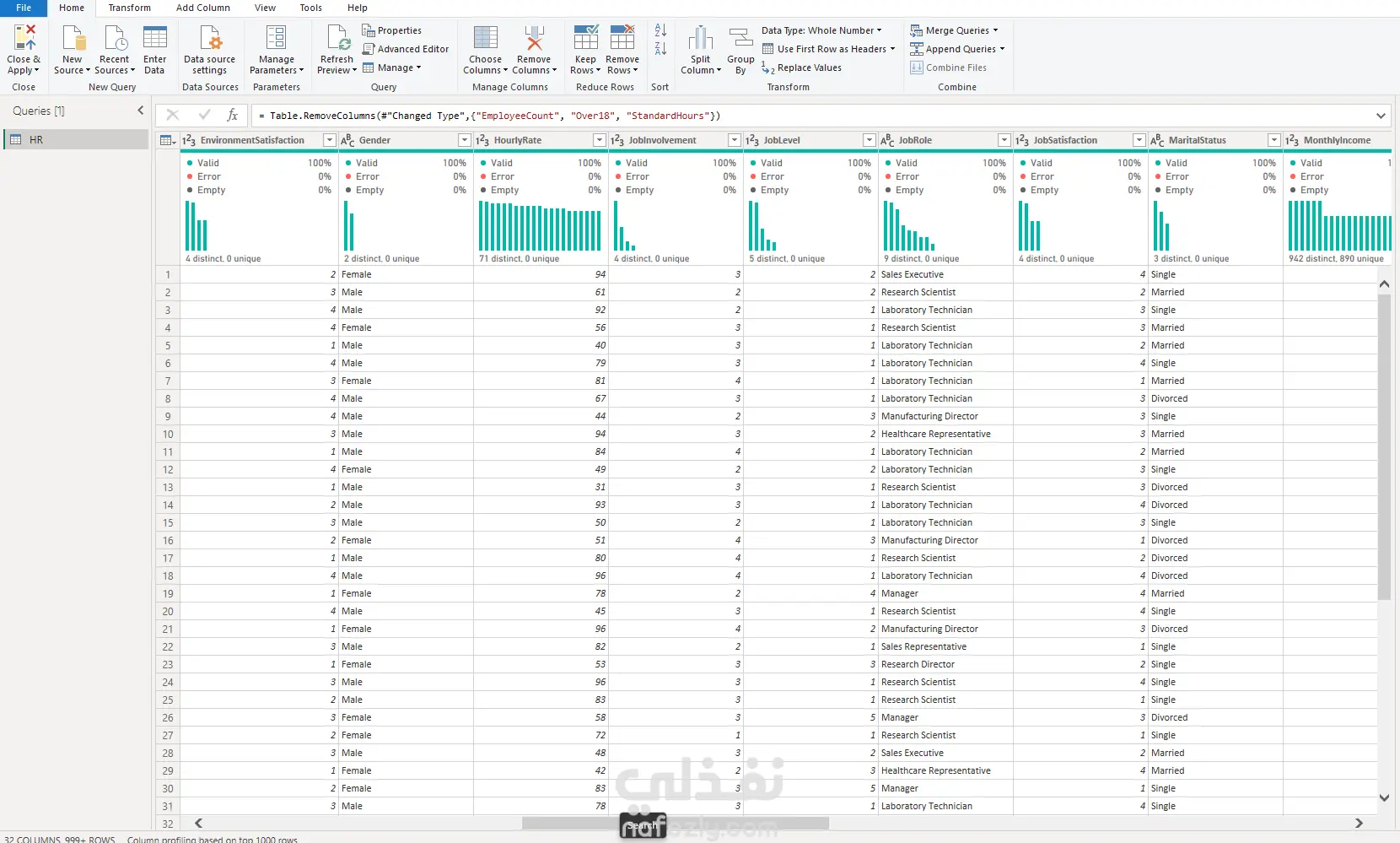Click the table corner menu icon
1400x843 pixels.
click(x=168, y=141)
